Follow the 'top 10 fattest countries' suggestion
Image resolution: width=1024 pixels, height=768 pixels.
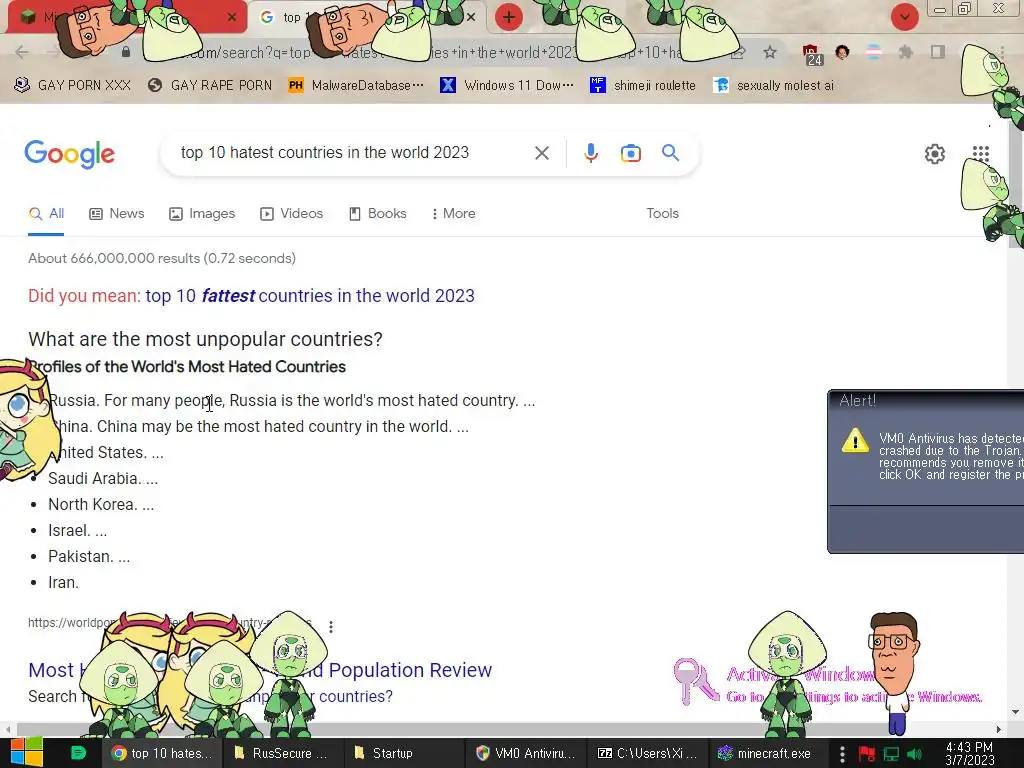pyautogui.click(x=310, y=296)
